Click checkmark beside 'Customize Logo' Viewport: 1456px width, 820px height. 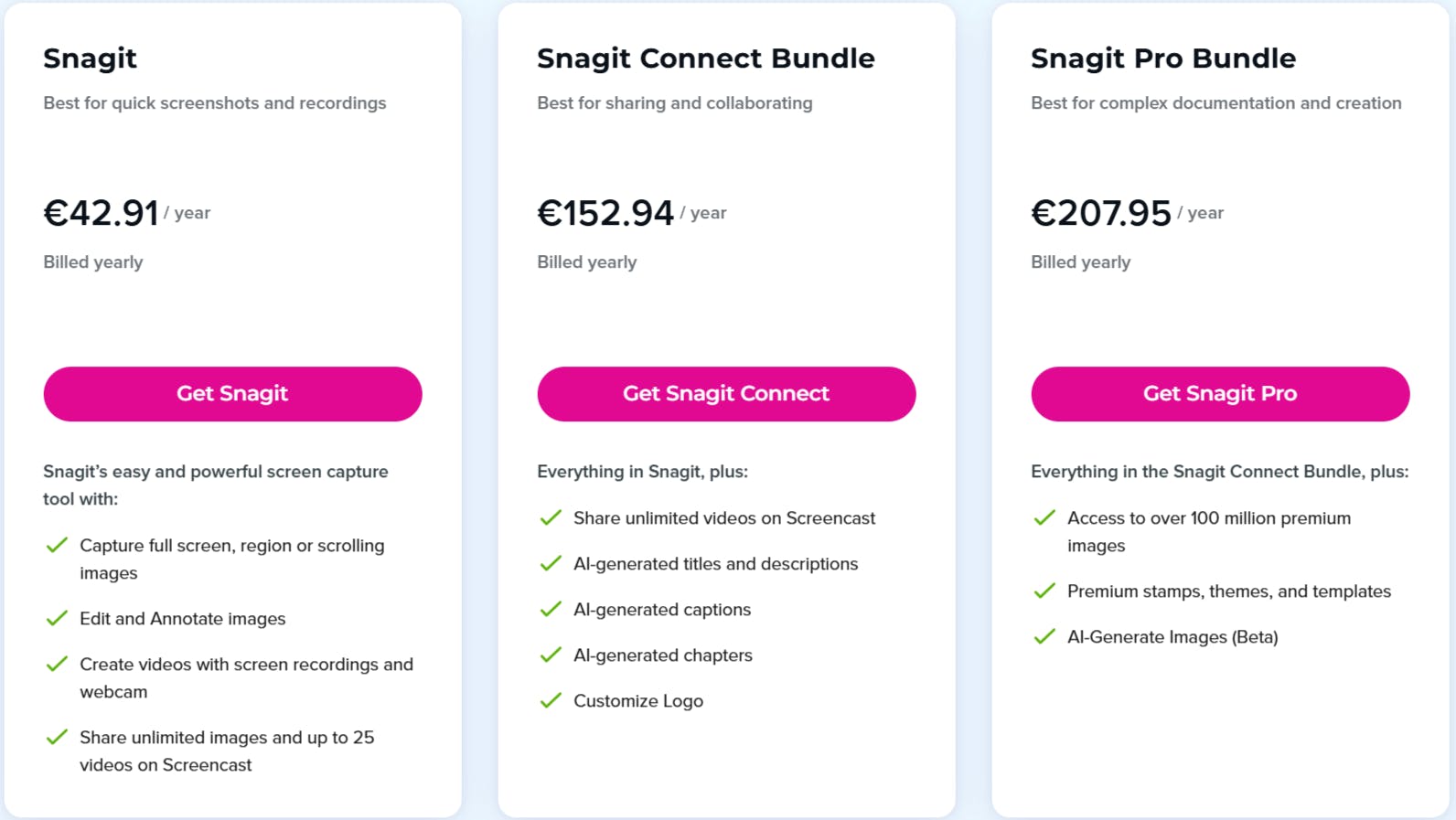551,700
